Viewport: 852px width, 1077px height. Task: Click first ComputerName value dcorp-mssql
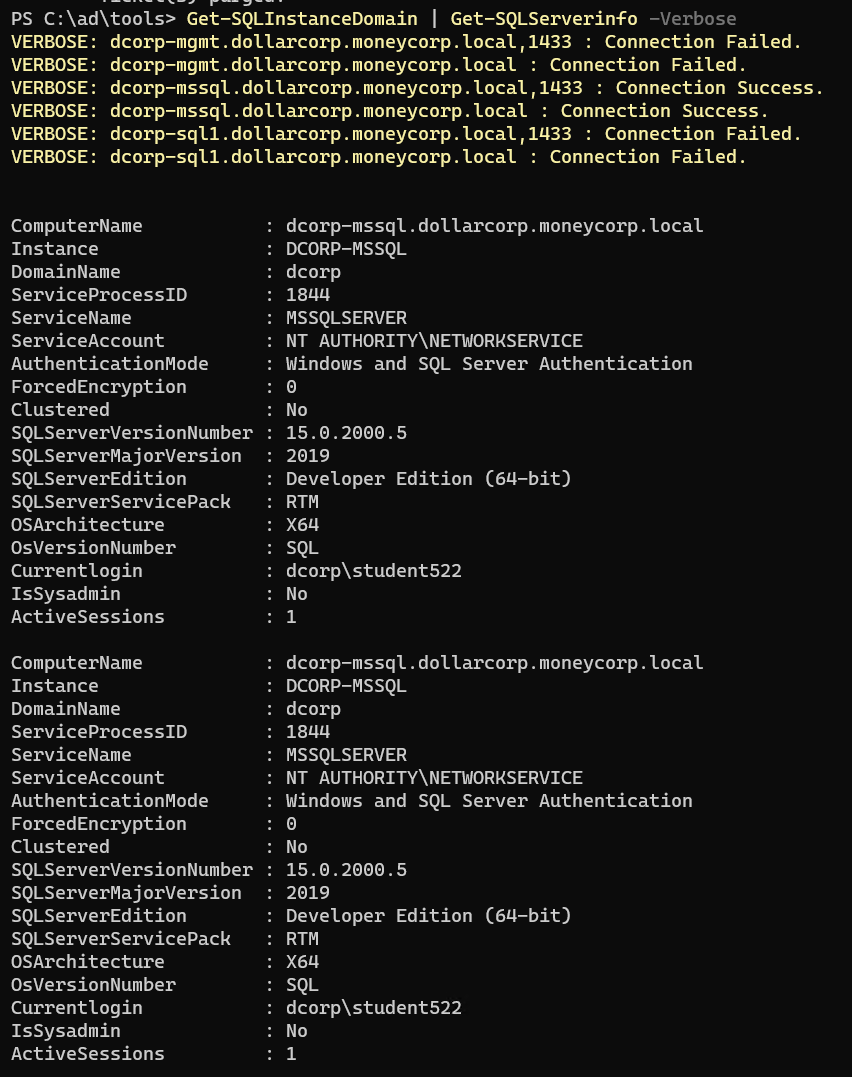tap(495, 226)
